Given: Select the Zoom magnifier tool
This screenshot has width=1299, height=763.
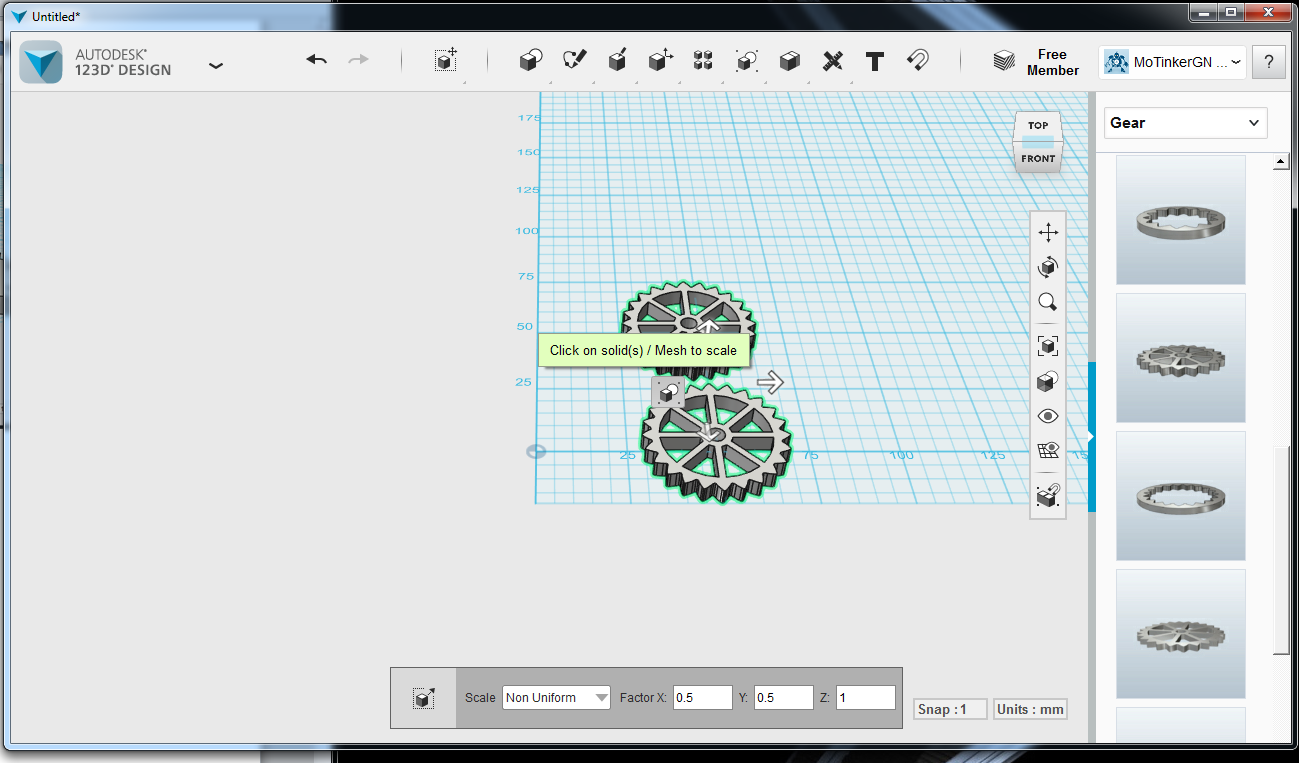Looking at the screenshot, I should point(1048,302).
